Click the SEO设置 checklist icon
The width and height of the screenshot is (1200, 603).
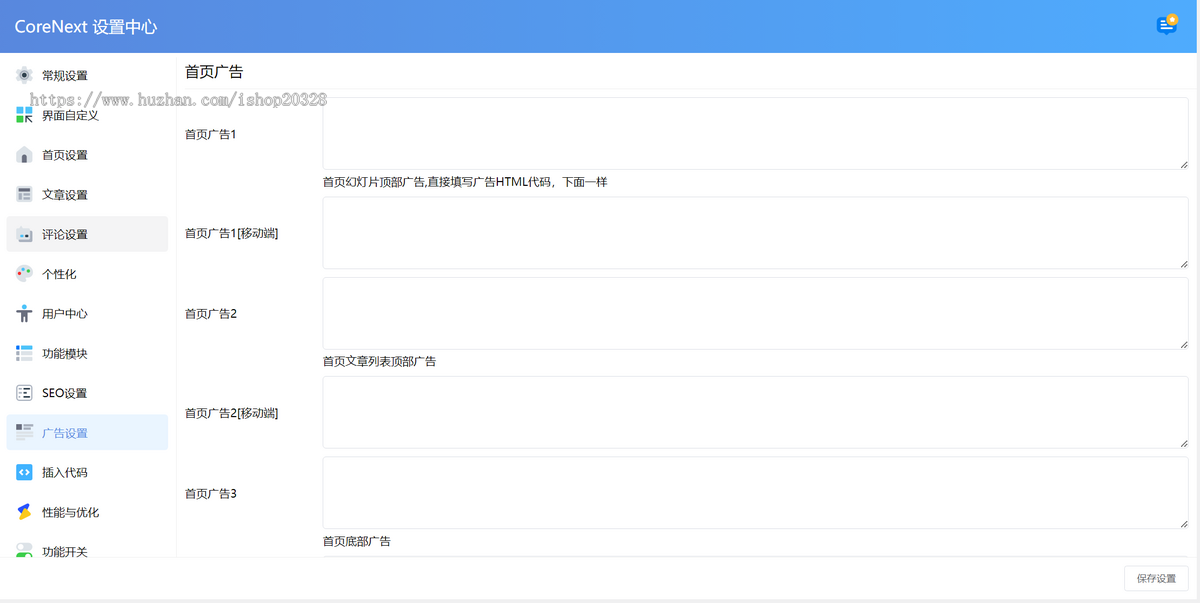[25, 393]
